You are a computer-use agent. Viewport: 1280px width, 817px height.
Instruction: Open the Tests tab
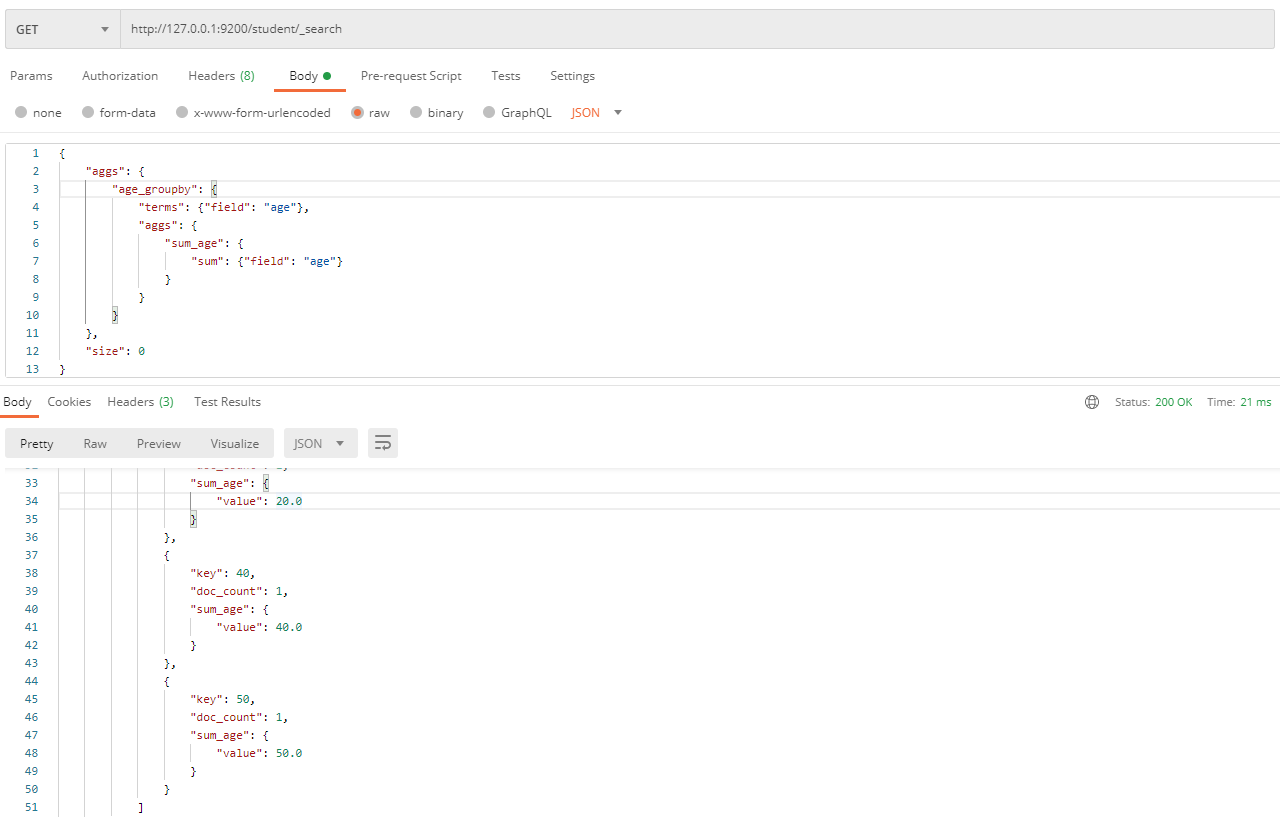pos(506,76)
